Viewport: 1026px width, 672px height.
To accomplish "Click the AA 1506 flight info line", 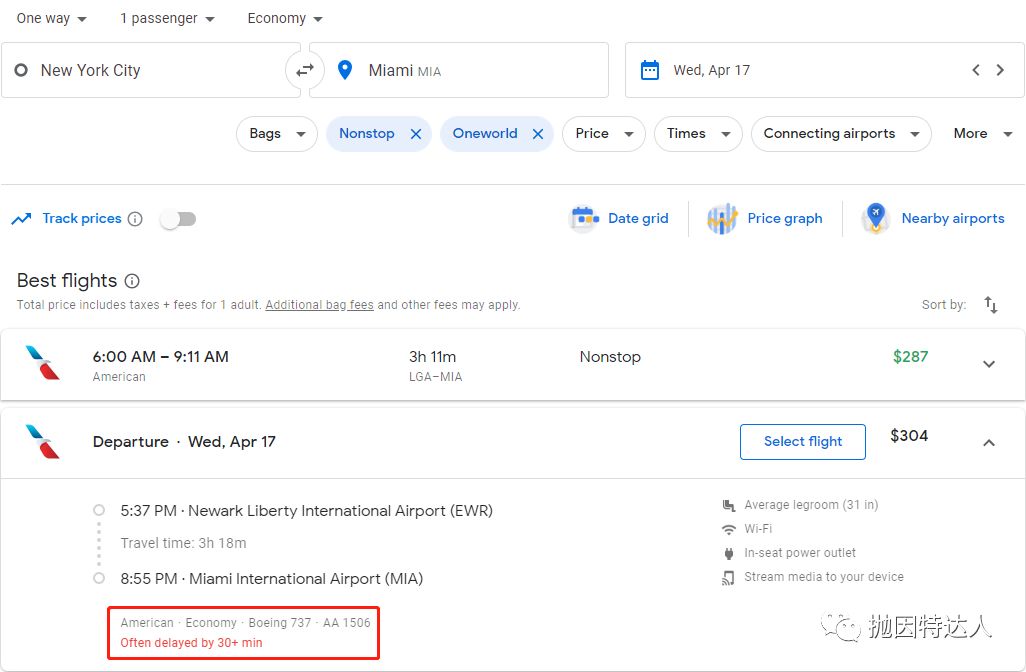I will (245, 623).
